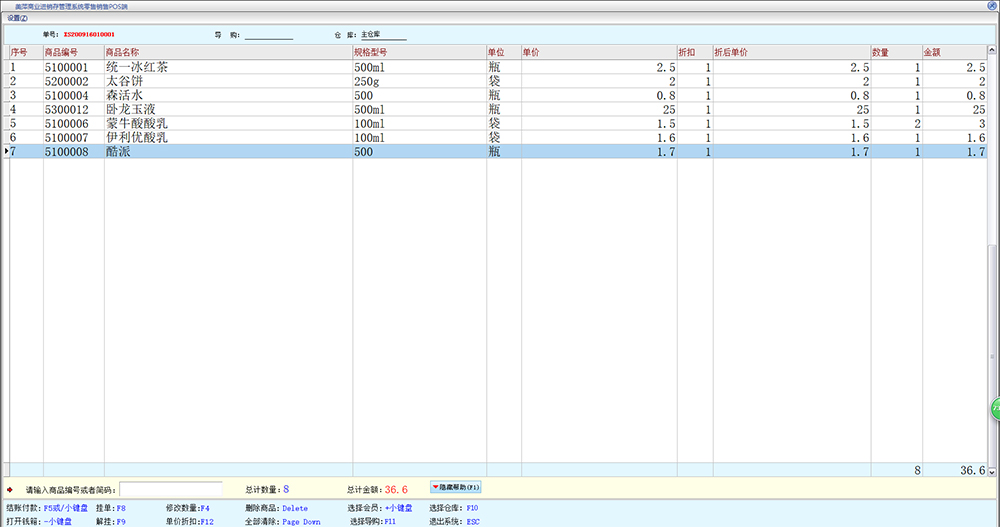This screenshot has width=1000, height=527.
Task: Click the red arrow beside product code prompt
Action: [x=10, y=490]
